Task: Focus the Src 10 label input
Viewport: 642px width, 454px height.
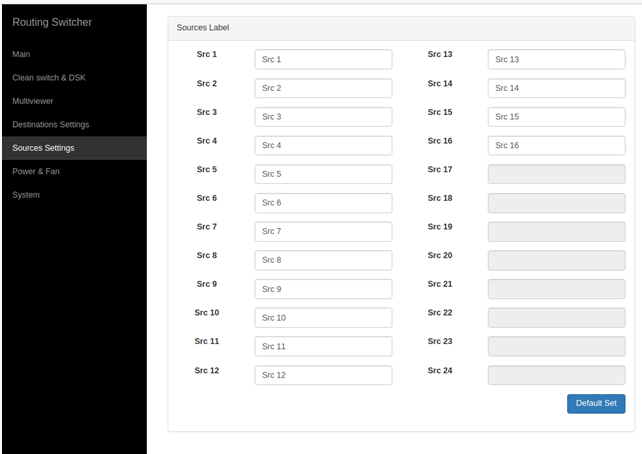Action: (x=323, y=318)
